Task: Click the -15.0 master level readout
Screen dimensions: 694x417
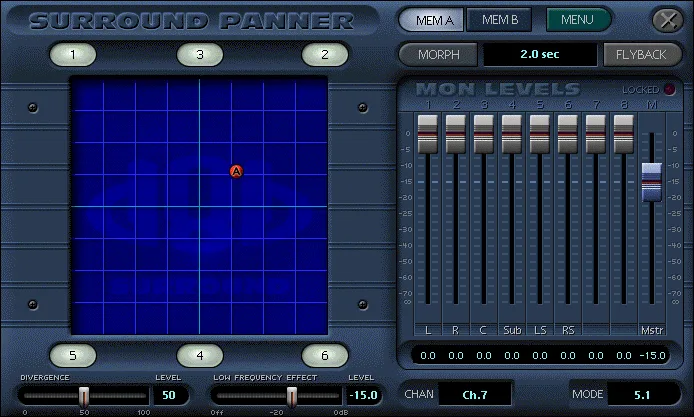Action: pyautogui.click(x=652, y=355)
